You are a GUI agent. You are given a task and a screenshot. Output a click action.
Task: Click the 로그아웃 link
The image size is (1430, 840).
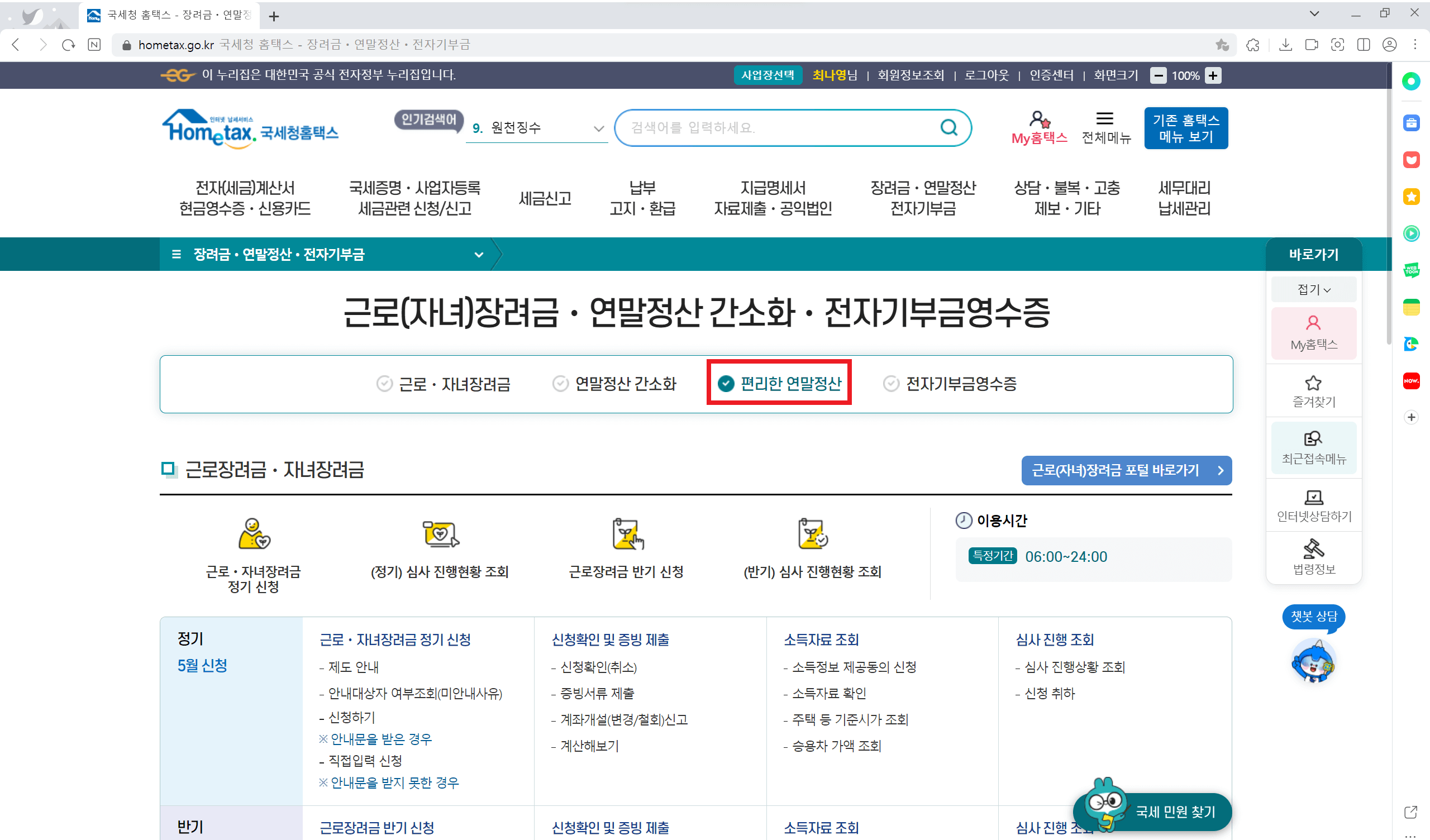click(986, 75)
